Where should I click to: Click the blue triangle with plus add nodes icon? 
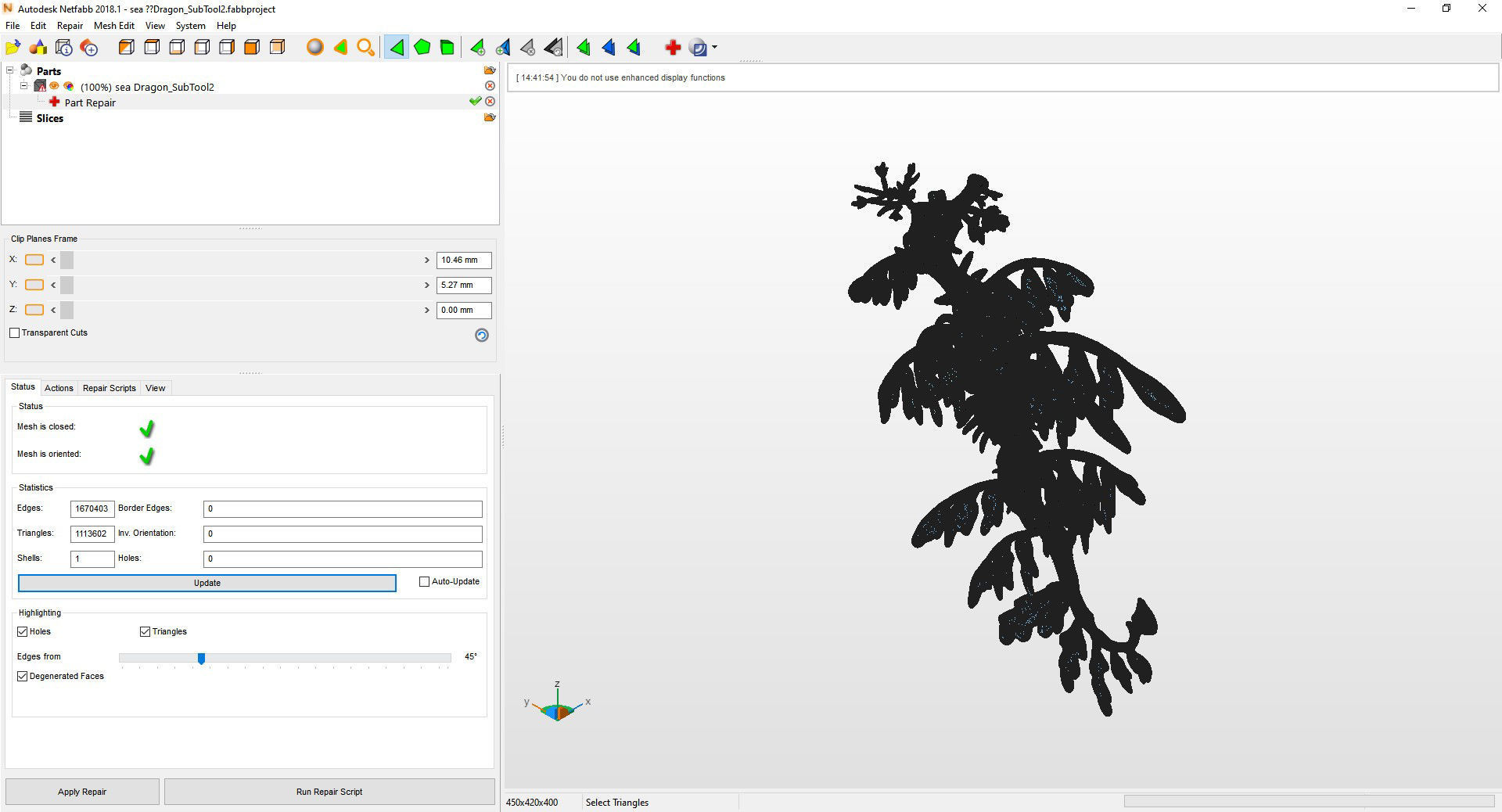503,48
